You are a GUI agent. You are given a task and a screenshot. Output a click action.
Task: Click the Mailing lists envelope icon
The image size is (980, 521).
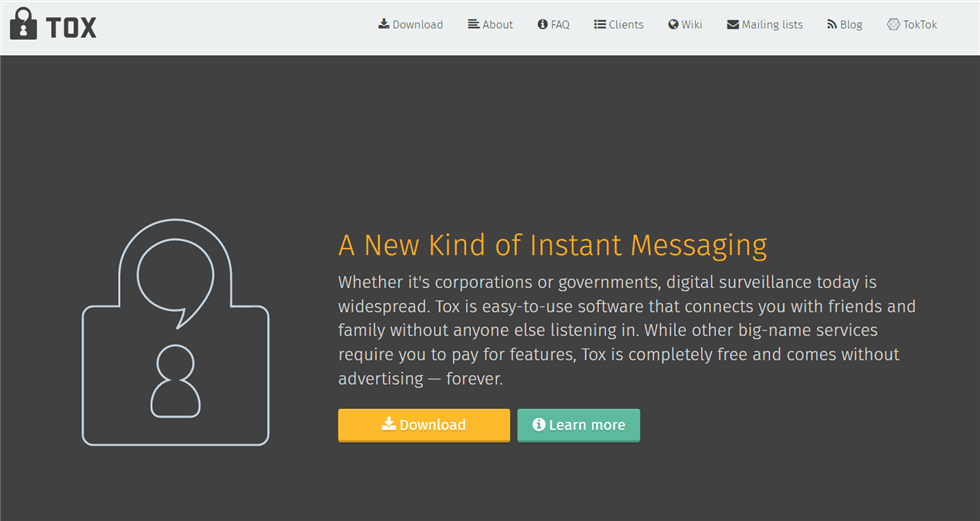click(x=732, y=25)
